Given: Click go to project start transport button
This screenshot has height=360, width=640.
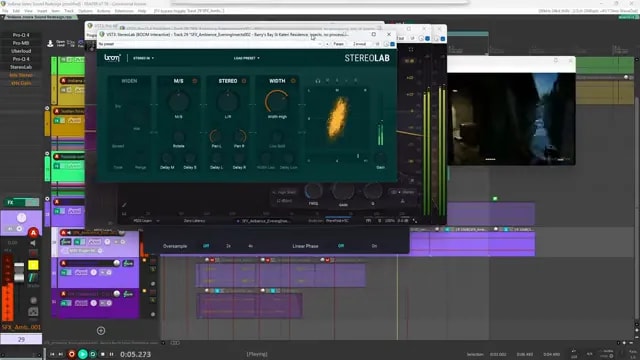Looking at the screenshot, I should (x=52, y=354).
